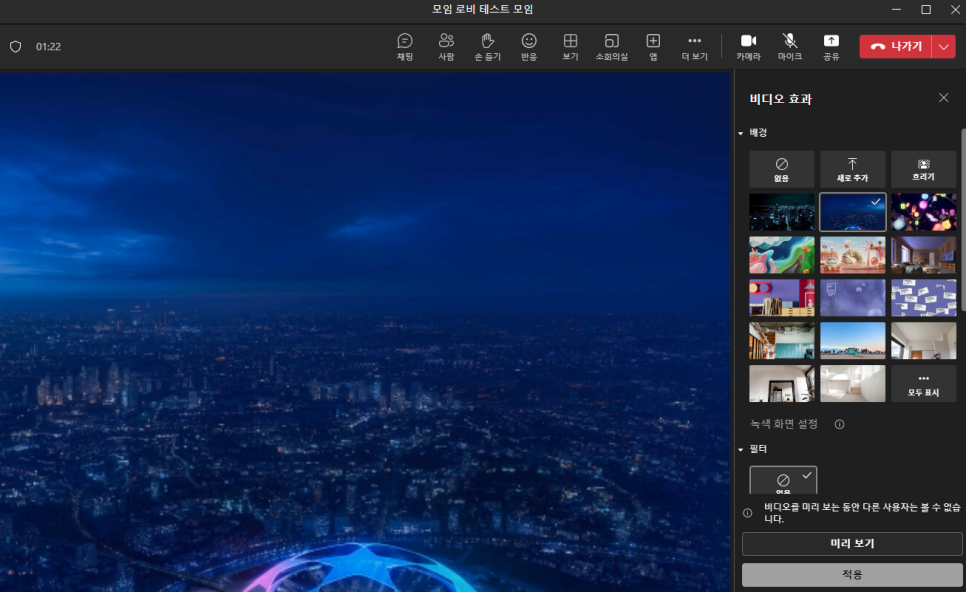
Task: Unmute the microphone (마이크)
Action: point(790,47)
